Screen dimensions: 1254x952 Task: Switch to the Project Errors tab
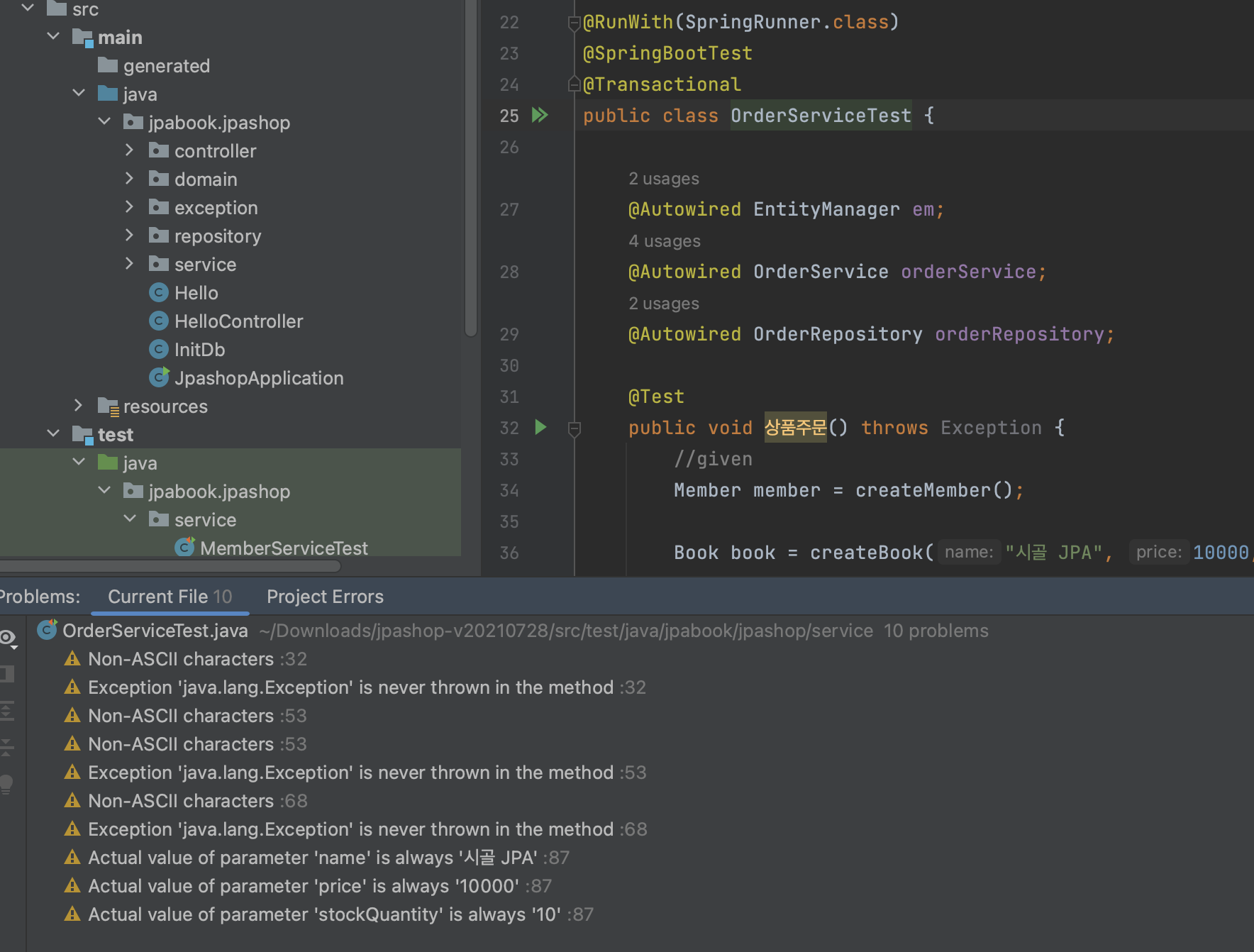point(325,597)
